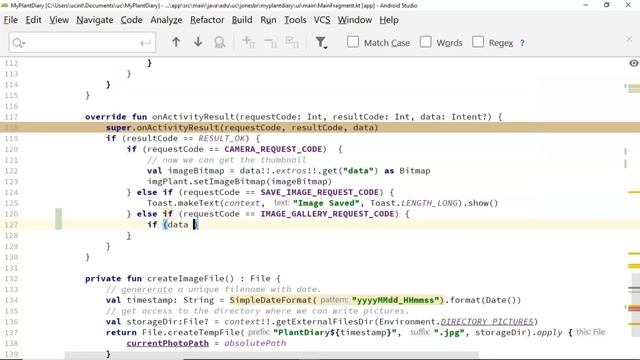Click the "Image Saved" string
The image size is (640, 360).
tap(327, 203)
